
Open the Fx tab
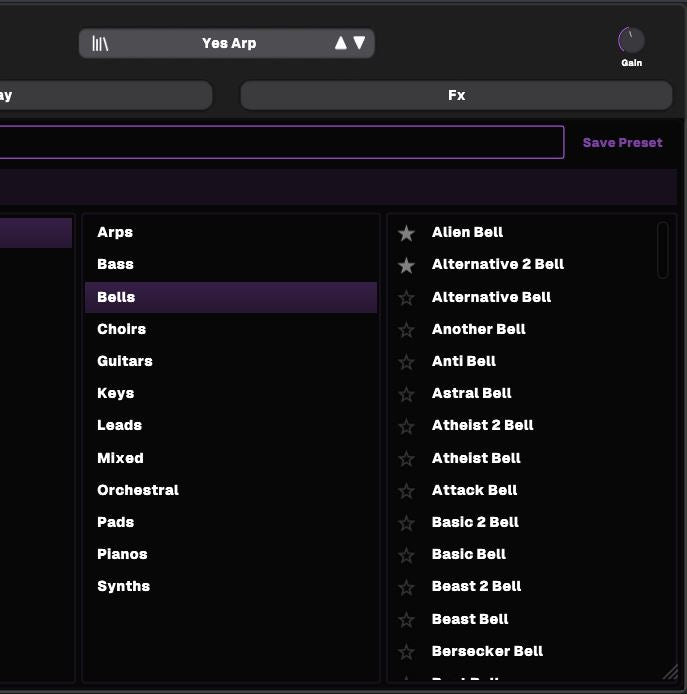point(456,95)
